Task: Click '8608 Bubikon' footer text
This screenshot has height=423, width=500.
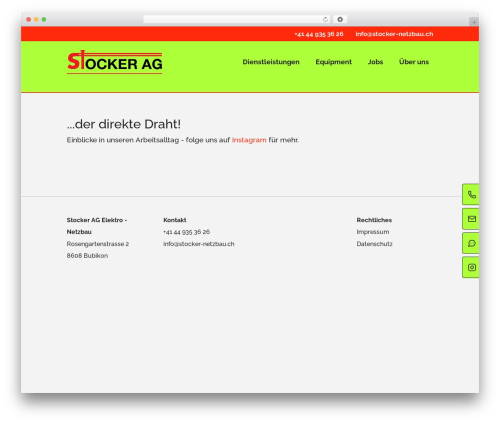Action: pyautogui.click(x=87, y=256)
